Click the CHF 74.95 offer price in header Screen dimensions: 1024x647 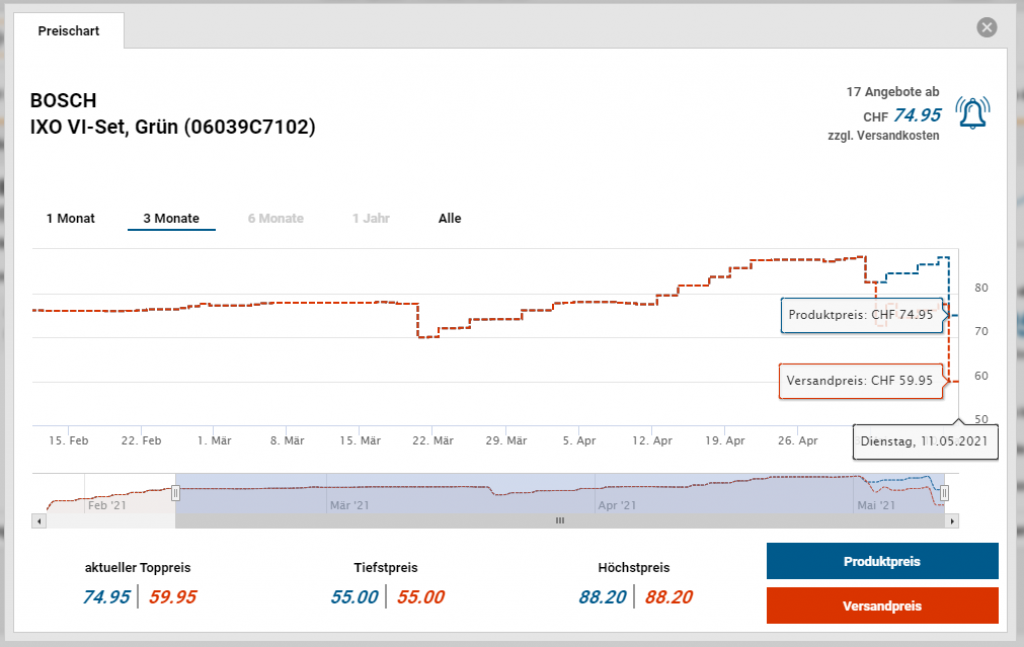coord(916,115)
